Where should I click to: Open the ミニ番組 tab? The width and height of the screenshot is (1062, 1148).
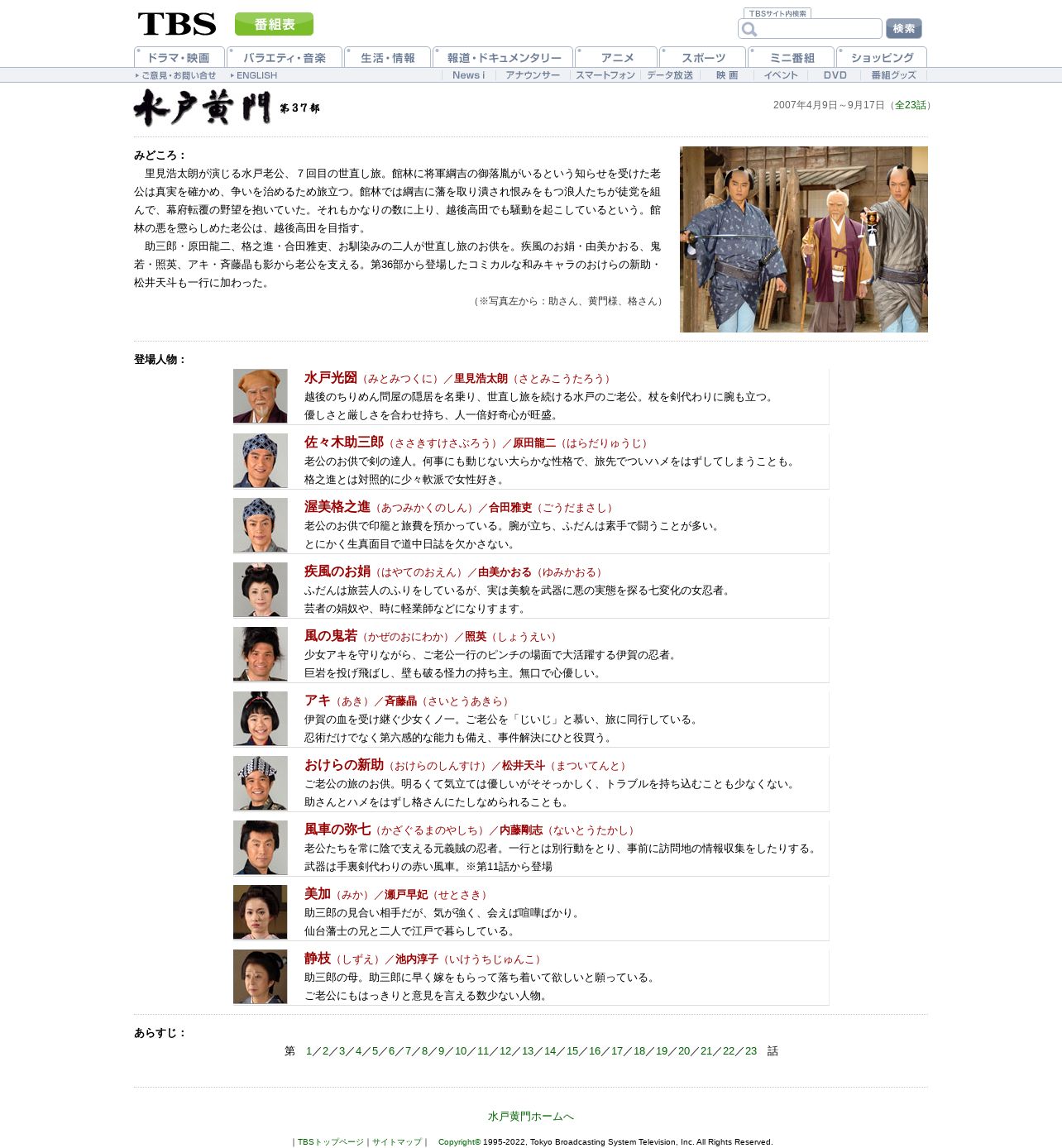(x=792, y=57)
